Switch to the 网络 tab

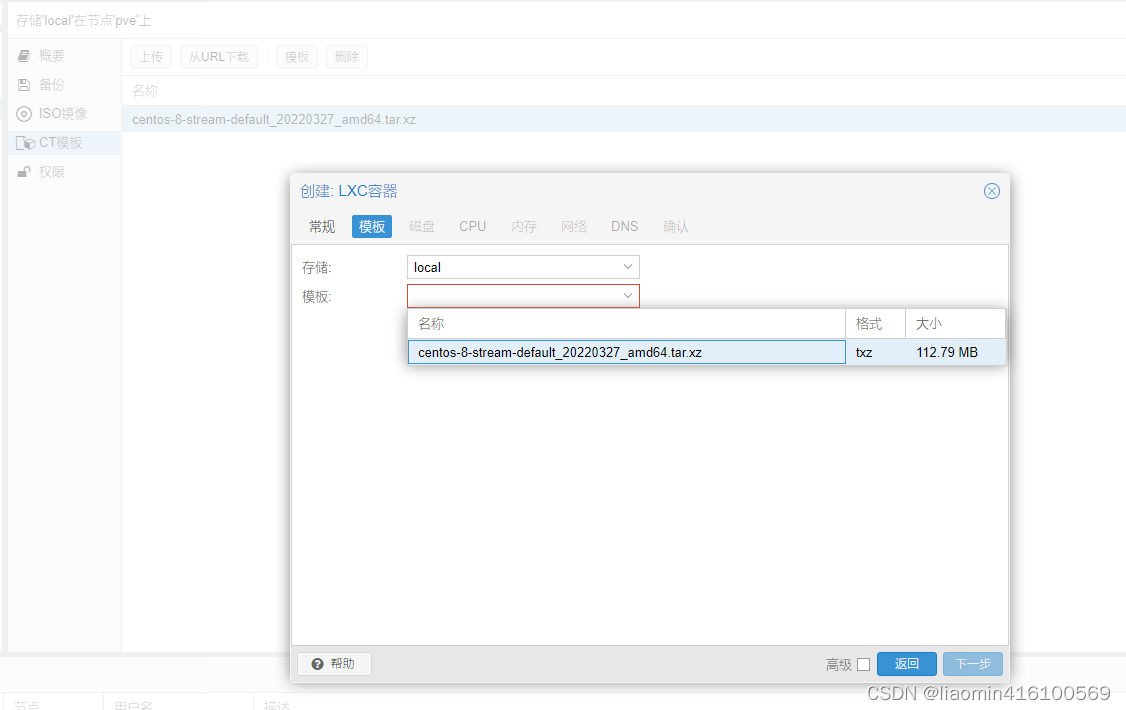[574, 227]
